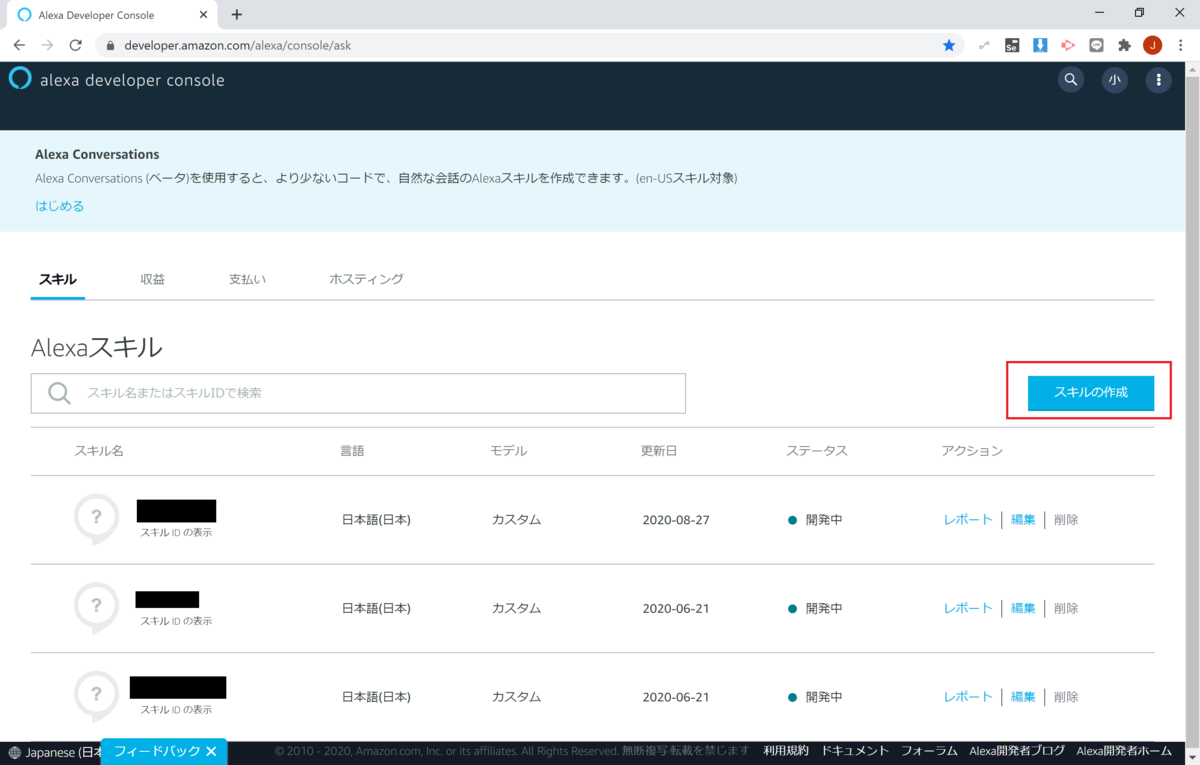
Task: Open the はじめる link for Alexa Conversations
Action: click(x=59, y=205)
